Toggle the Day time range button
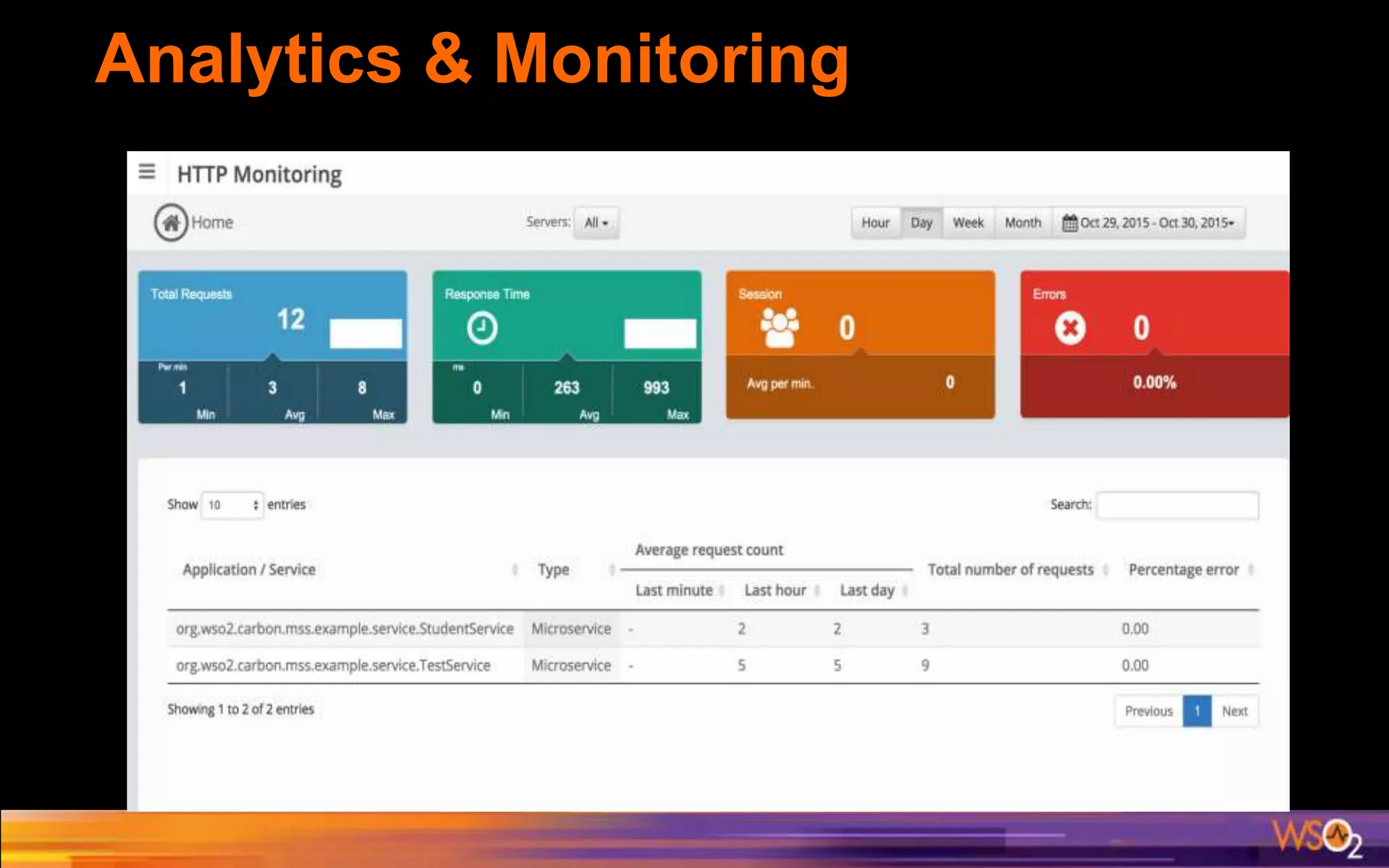The image size is (1389, 868). pyautogui.click(x=921, y=223)
